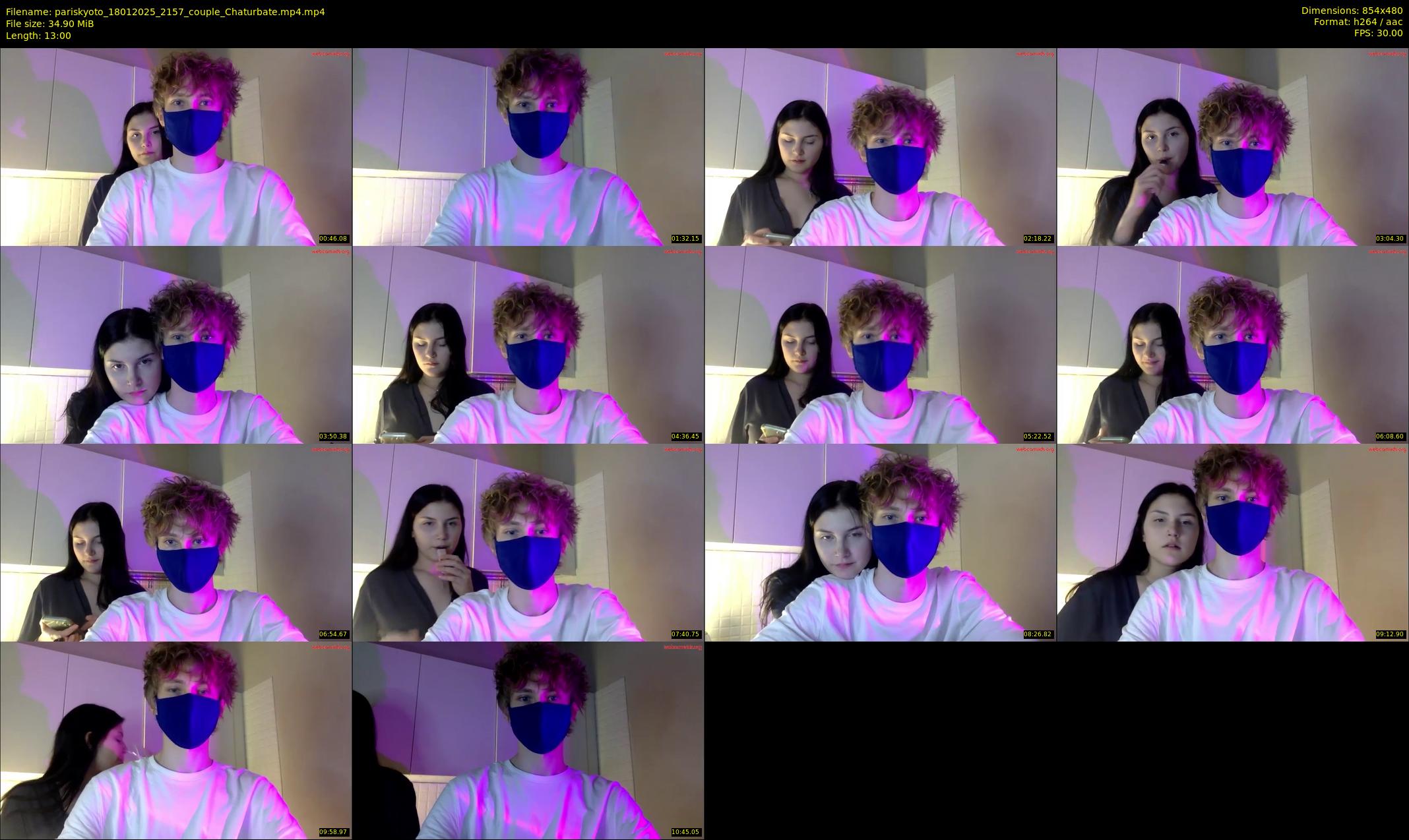Select the frame at 01:32.15
1409x840 pixels.
528,146
